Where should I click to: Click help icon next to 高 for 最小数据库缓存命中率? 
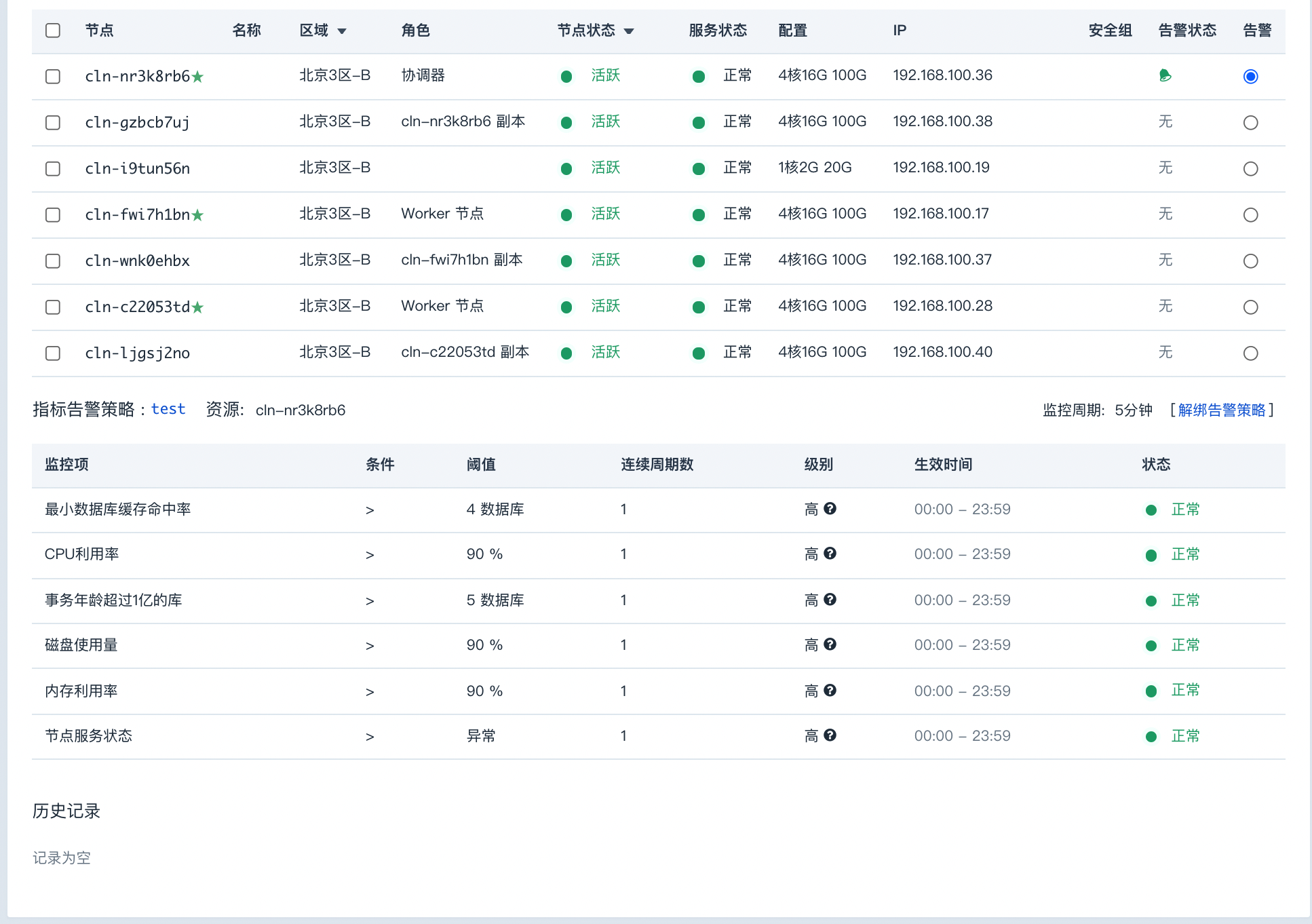tap(830, 509)
